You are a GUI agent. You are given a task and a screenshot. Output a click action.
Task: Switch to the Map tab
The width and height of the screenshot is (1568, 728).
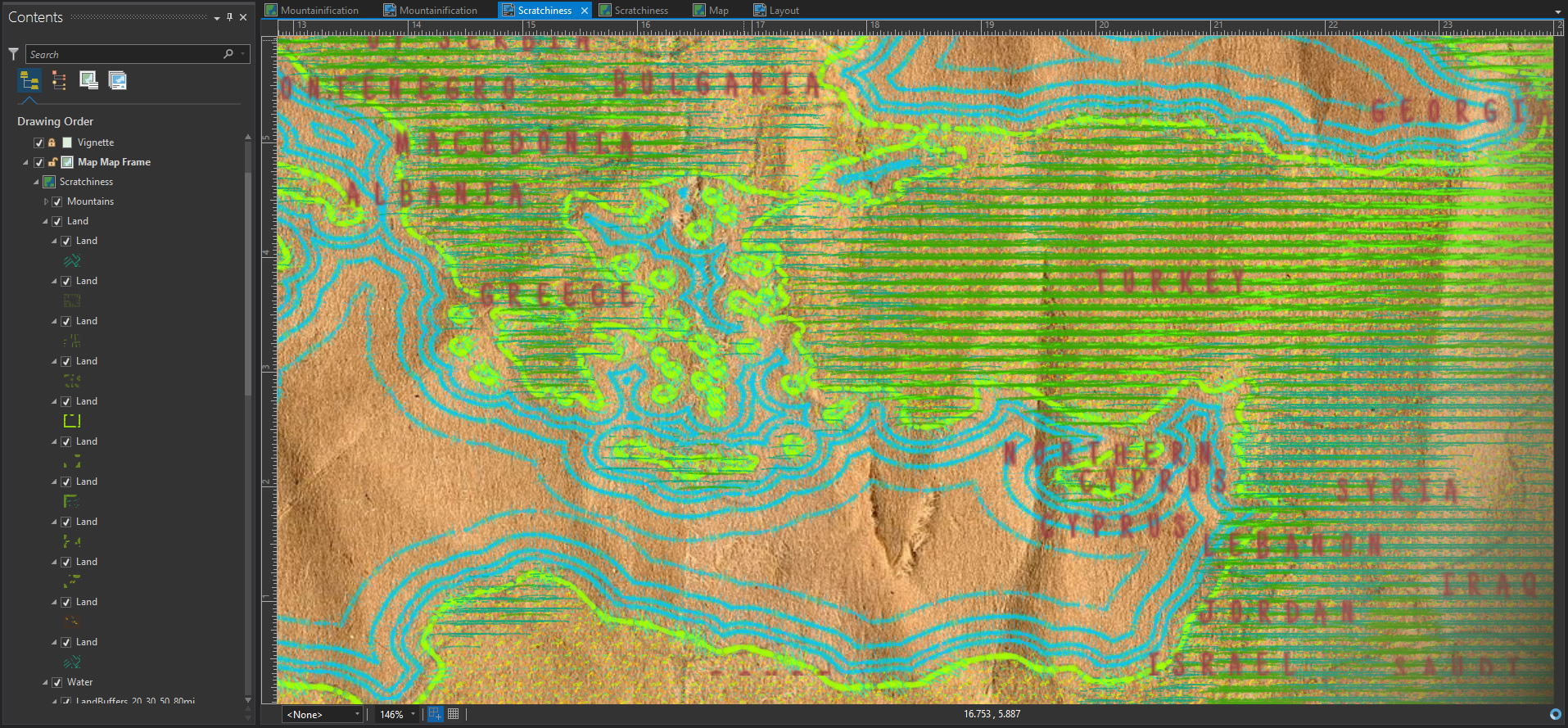(711, 11)
